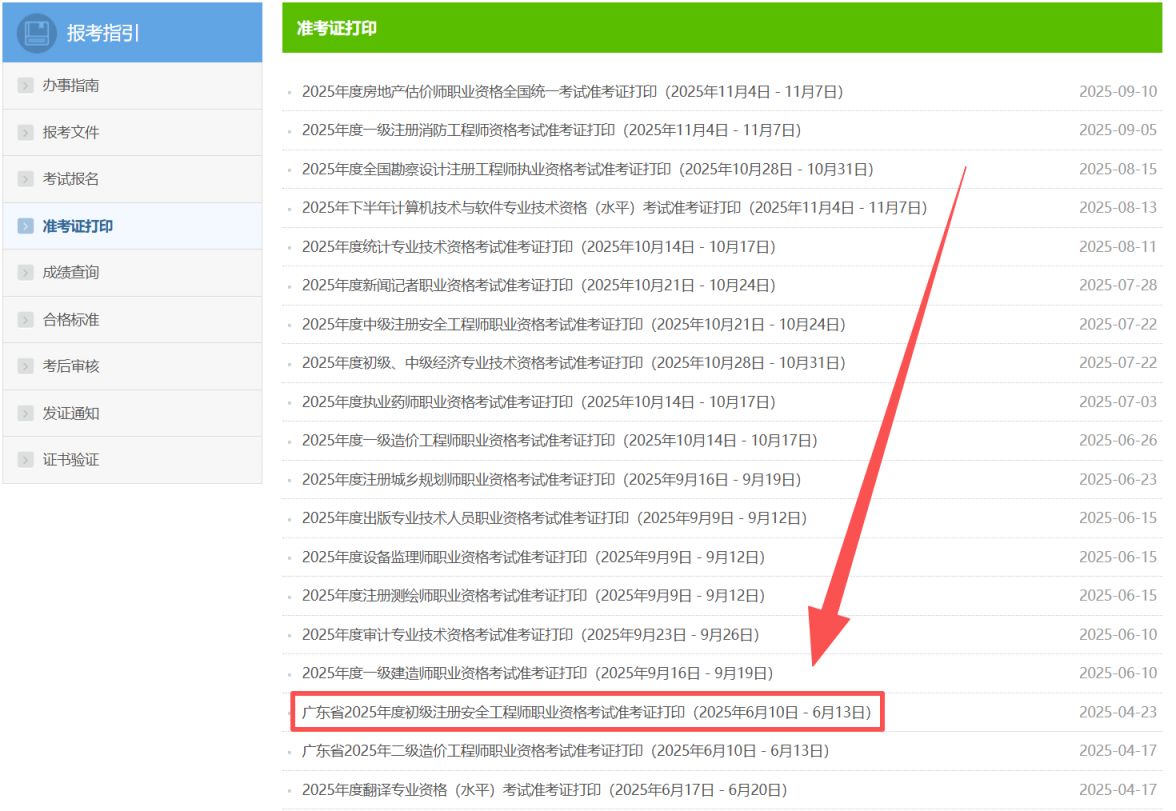Click arrow icon beside 报考文件

coord(26,133)
